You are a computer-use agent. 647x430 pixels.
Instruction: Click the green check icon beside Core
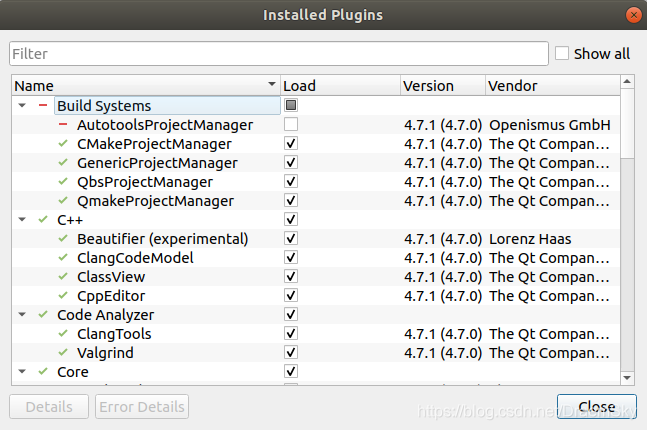click(43, 371)
